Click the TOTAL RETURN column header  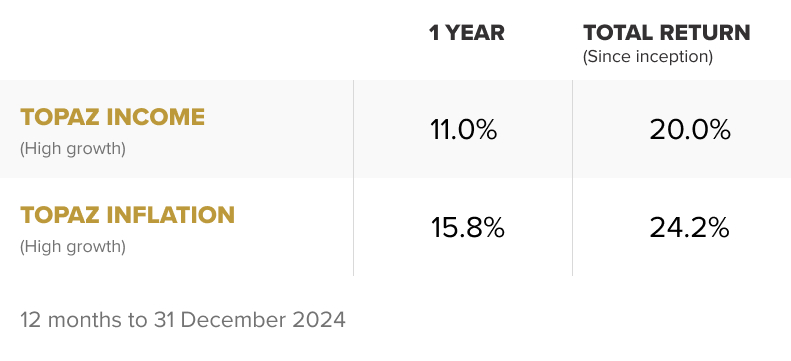pyautogui.click(x=667, y=33)
